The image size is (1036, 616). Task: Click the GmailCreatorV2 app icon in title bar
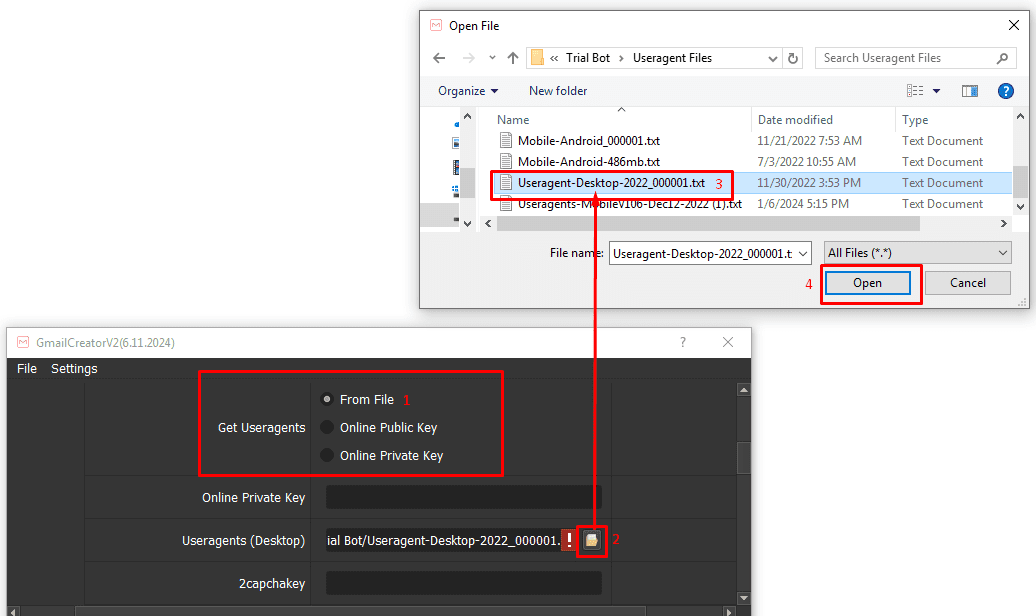click(23, 342)
